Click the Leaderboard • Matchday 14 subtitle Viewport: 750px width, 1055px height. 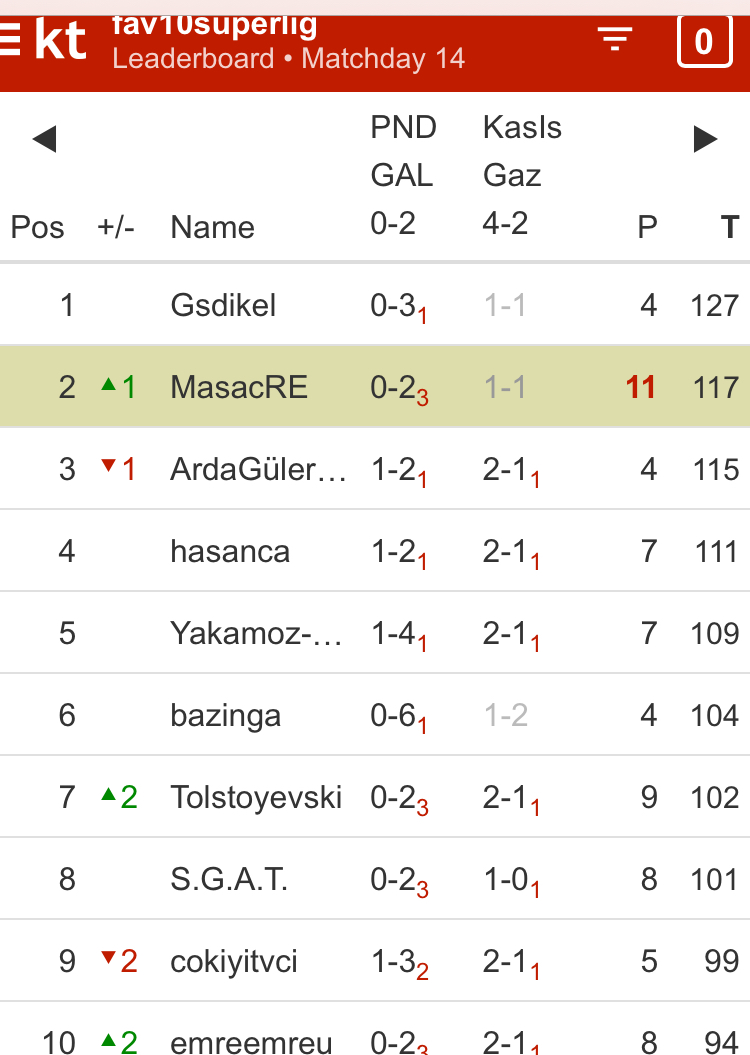(288, 58)
